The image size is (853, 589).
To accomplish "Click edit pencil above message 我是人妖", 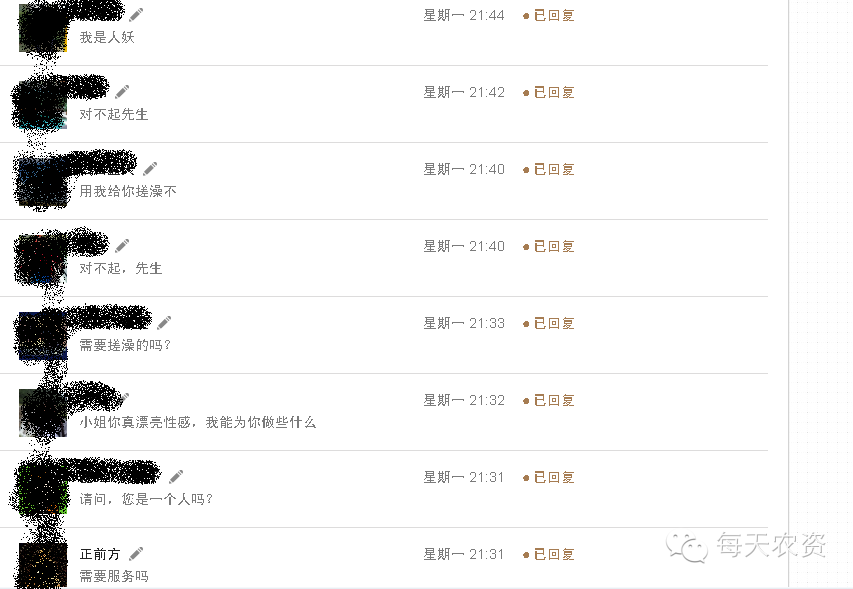I will click(x=136, y=15).
